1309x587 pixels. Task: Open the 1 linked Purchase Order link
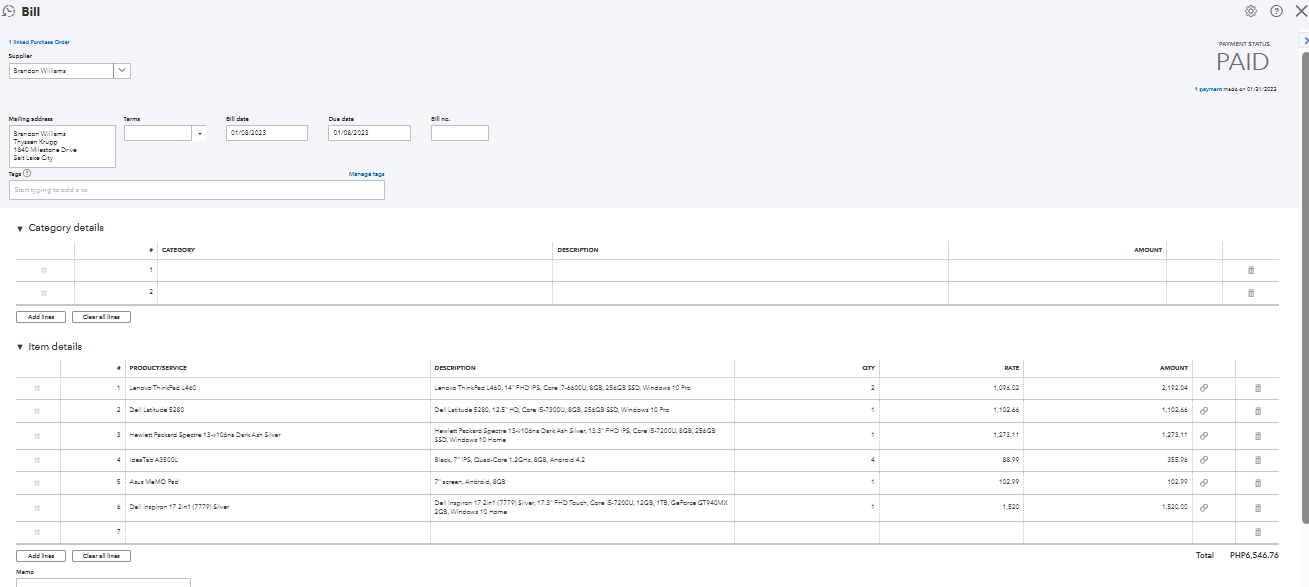click(x=39, y=42)
